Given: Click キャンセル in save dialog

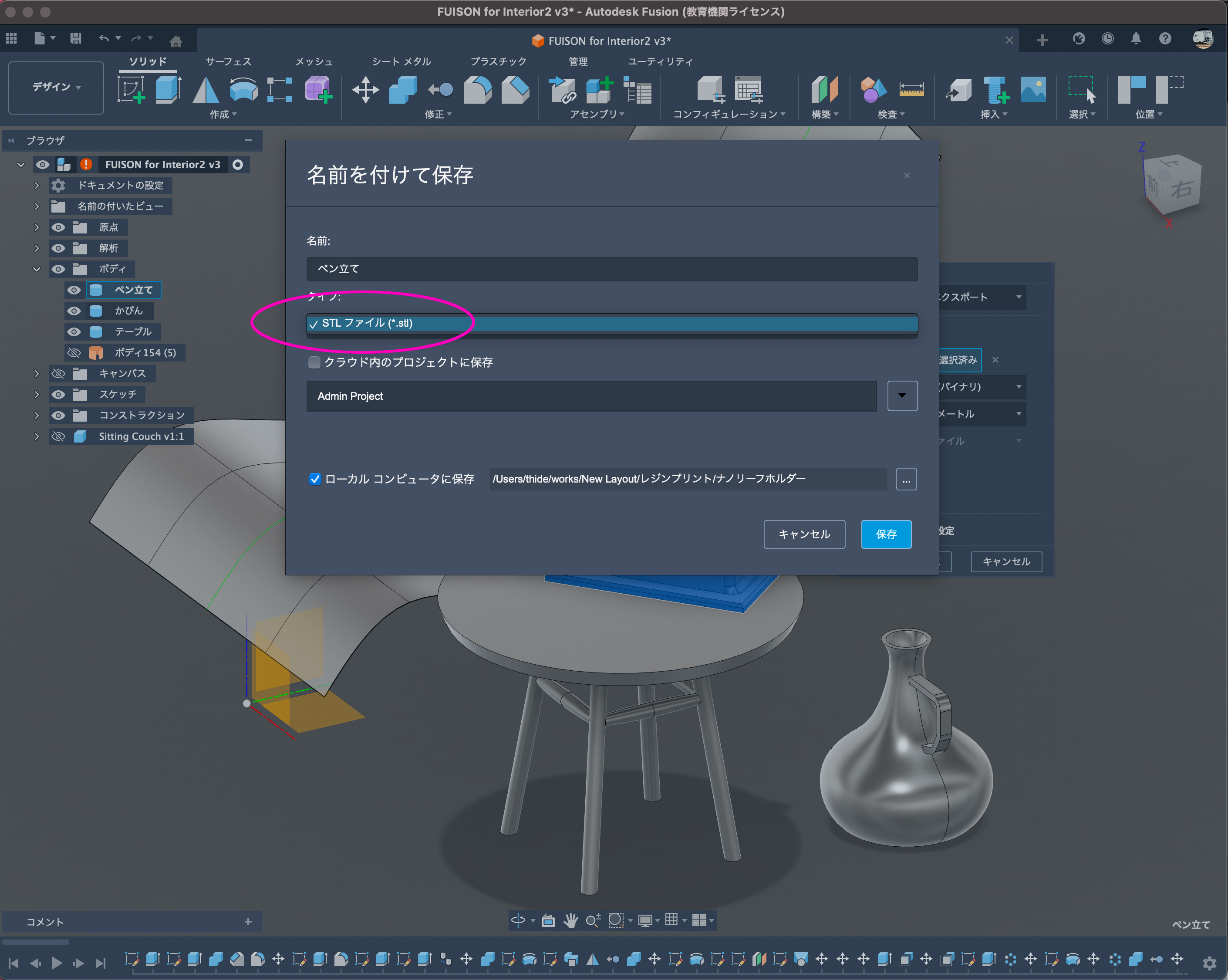Looking at the screenshot, I should point(804,534).
